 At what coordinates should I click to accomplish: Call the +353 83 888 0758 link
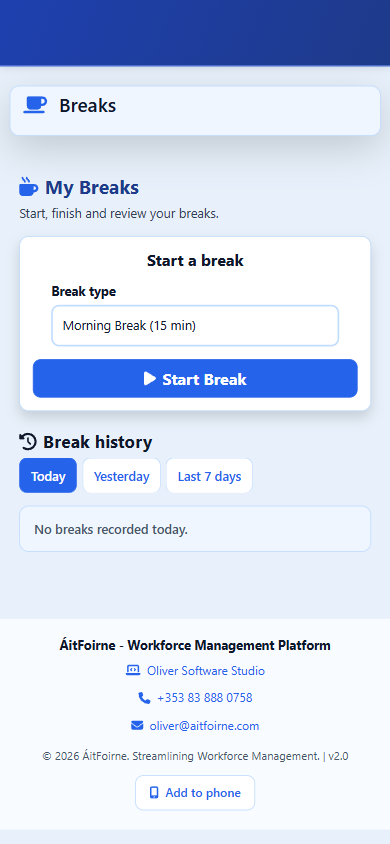[x=205, y=698]
